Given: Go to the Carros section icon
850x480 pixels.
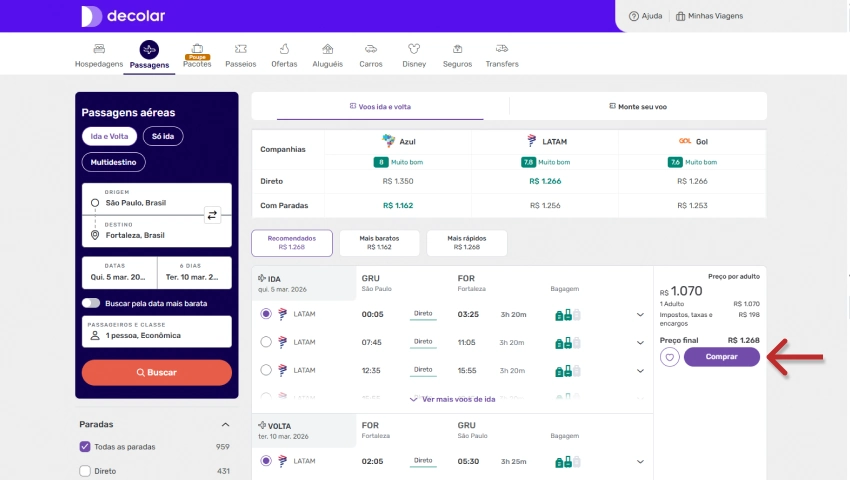Looking at the screenshot, I should pyautogui.click(x=370, y=49).
